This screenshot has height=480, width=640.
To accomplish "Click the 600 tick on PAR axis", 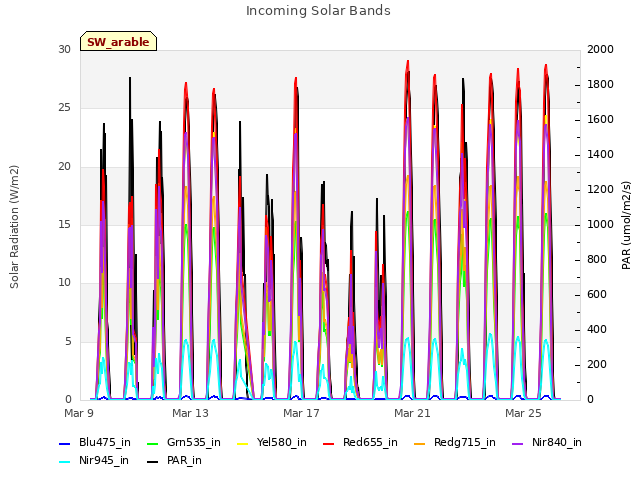I will pyautogui.click(x=597, y=295).
